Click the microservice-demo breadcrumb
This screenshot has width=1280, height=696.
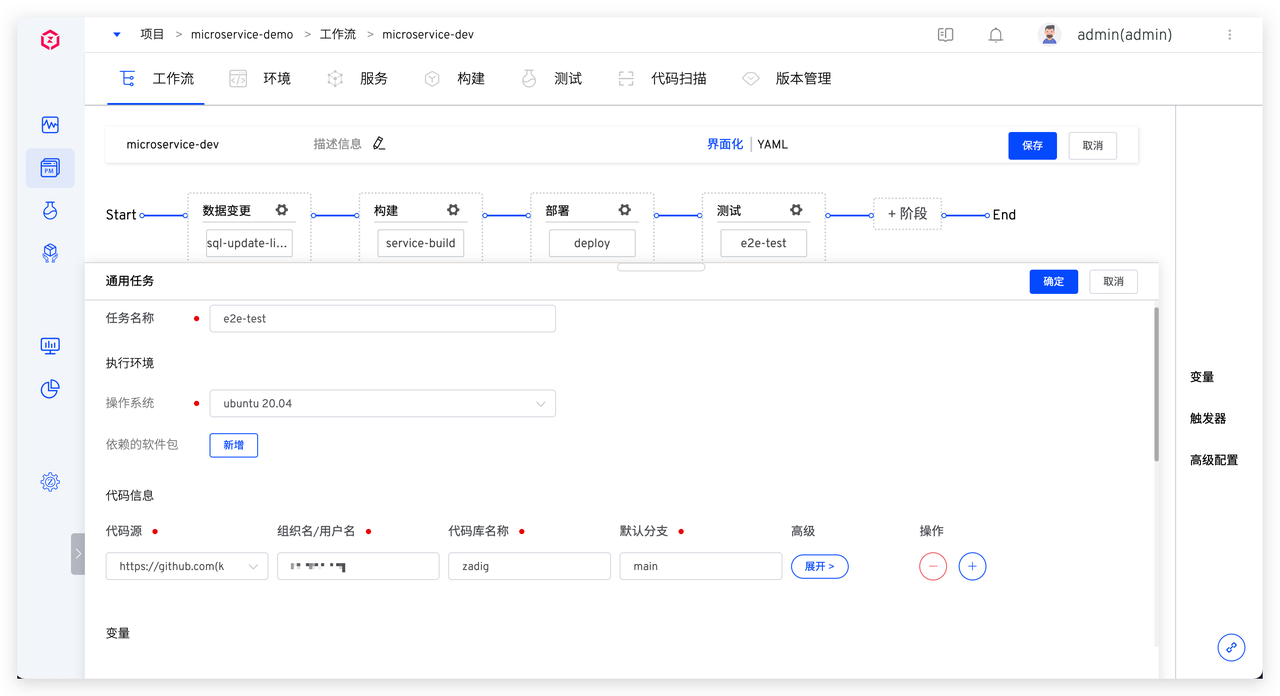pyautogui.click(x=242, y=34)
